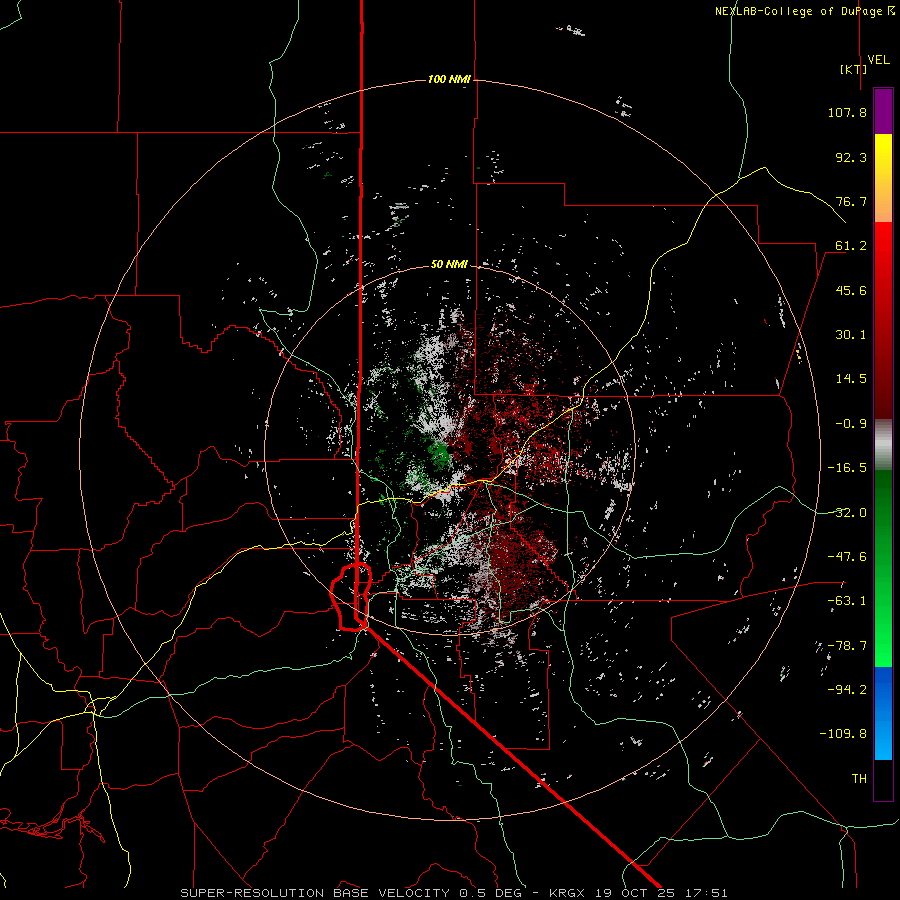Click the 107.8 velocity scale value

(847, 112)
